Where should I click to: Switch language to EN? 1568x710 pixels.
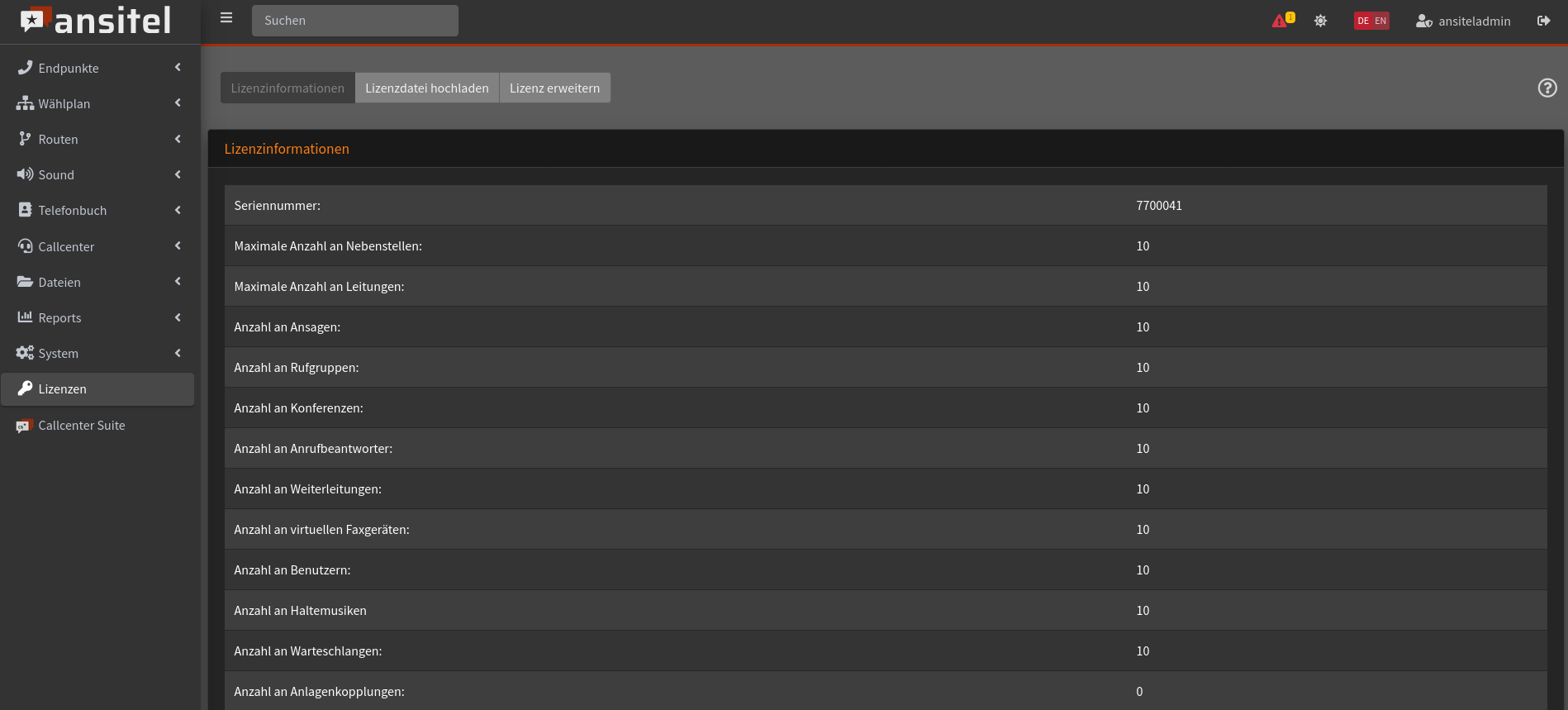click(x=1380, y=21)
